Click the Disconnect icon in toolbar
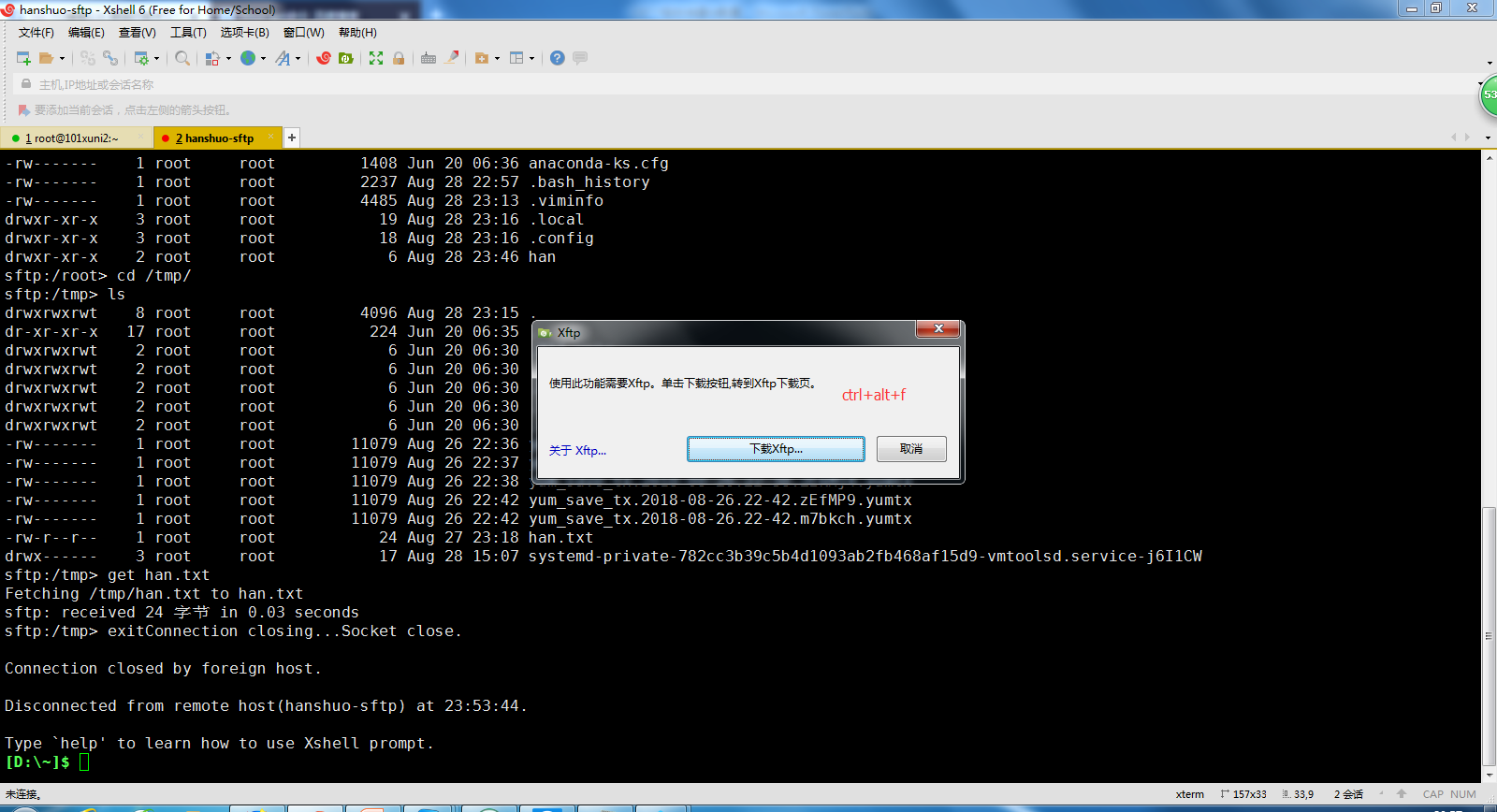 coord(88,58)
